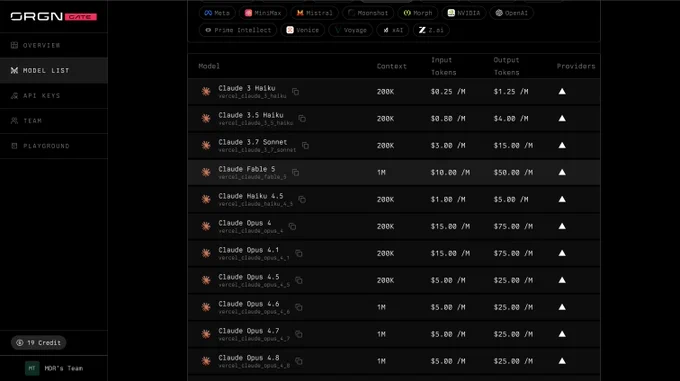The width and height of the screenshot is (680, 381).
Task: Click the ORGN Gate logo
Action: [54, 16]
